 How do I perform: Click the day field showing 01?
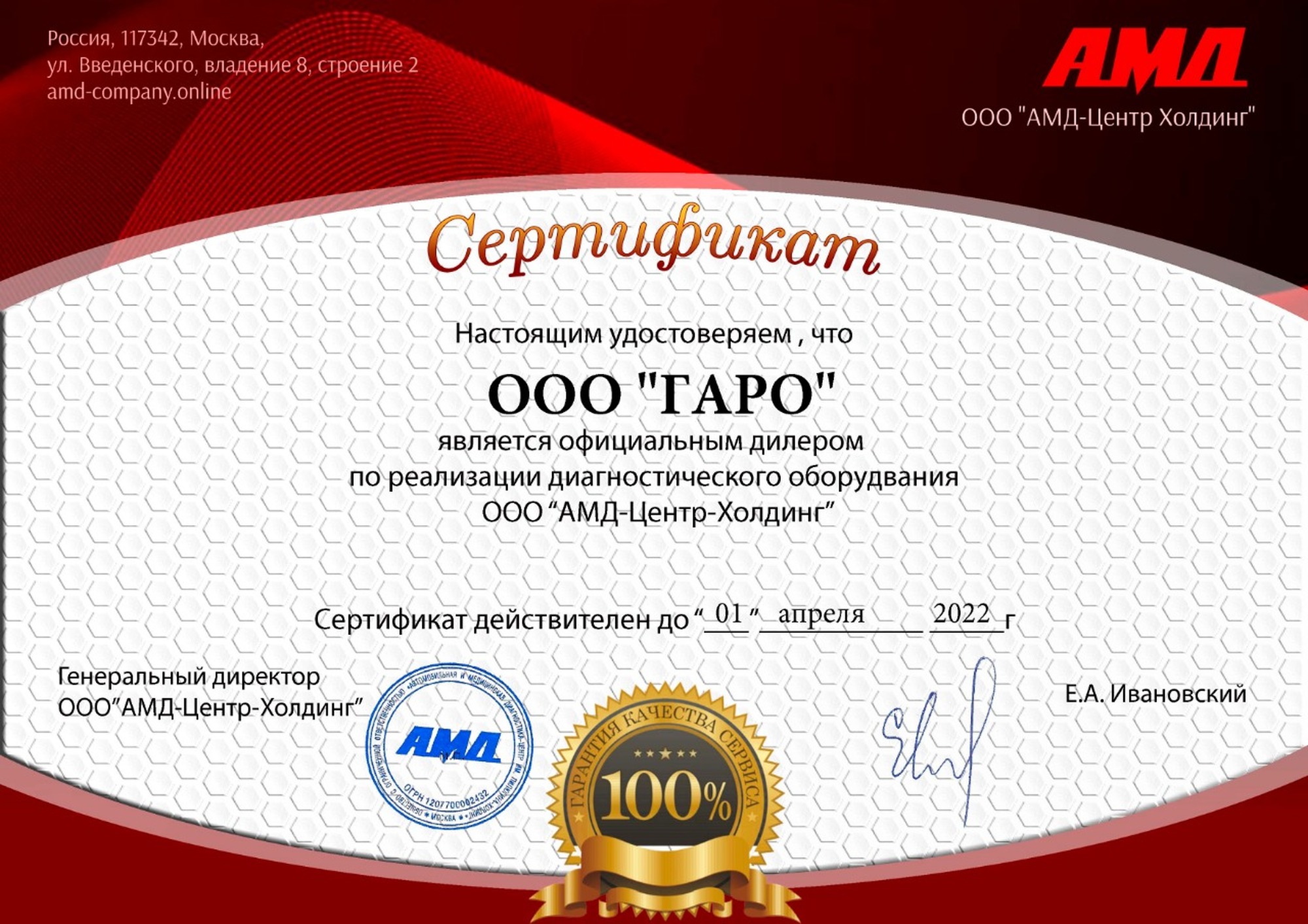point(728,613)
